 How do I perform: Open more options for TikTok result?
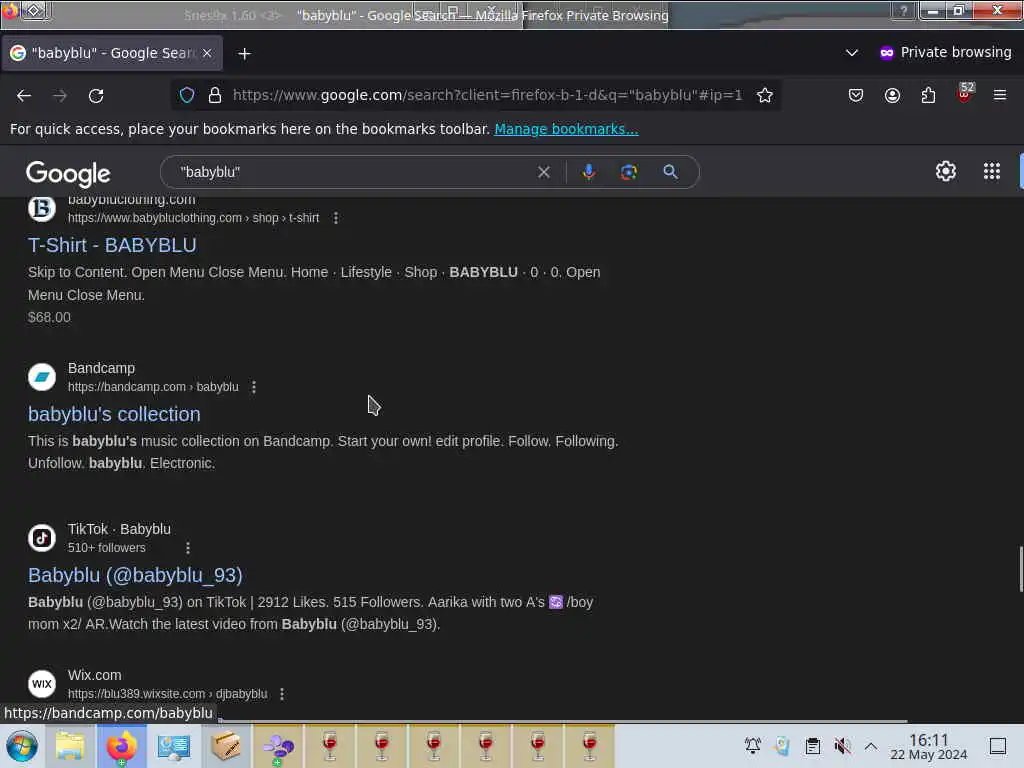188,548
